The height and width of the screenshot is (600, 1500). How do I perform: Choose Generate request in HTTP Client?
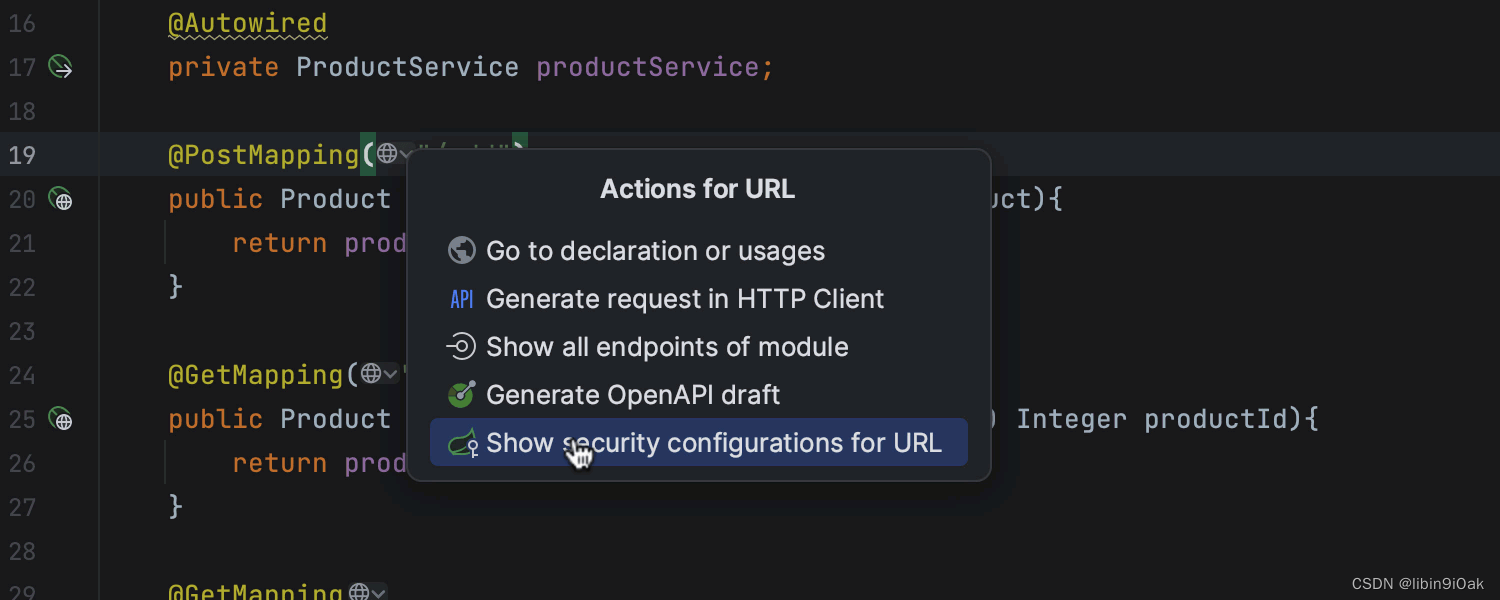click(x=685, y=299)
